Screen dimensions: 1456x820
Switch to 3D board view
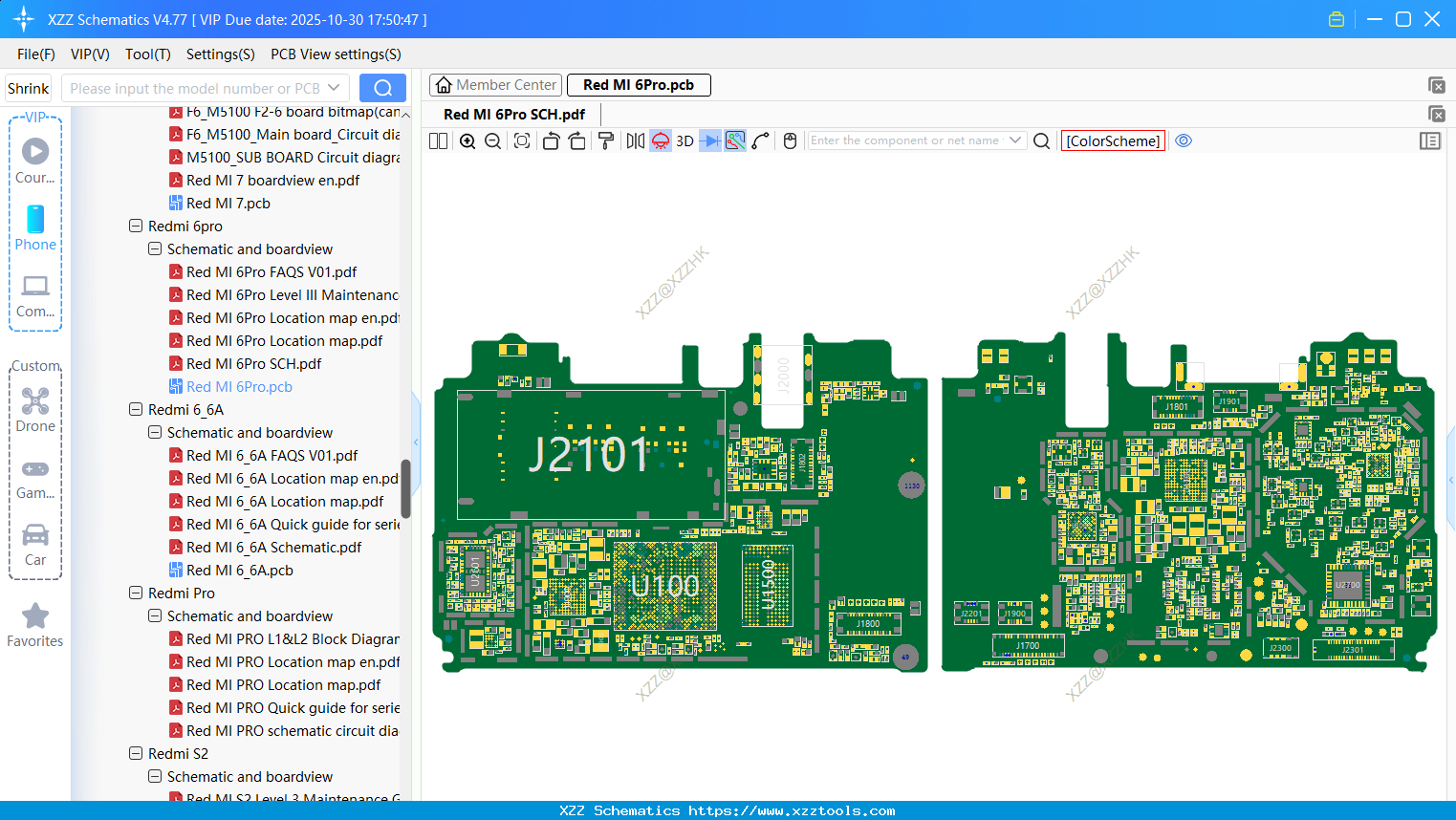click(x=685, y=141)
